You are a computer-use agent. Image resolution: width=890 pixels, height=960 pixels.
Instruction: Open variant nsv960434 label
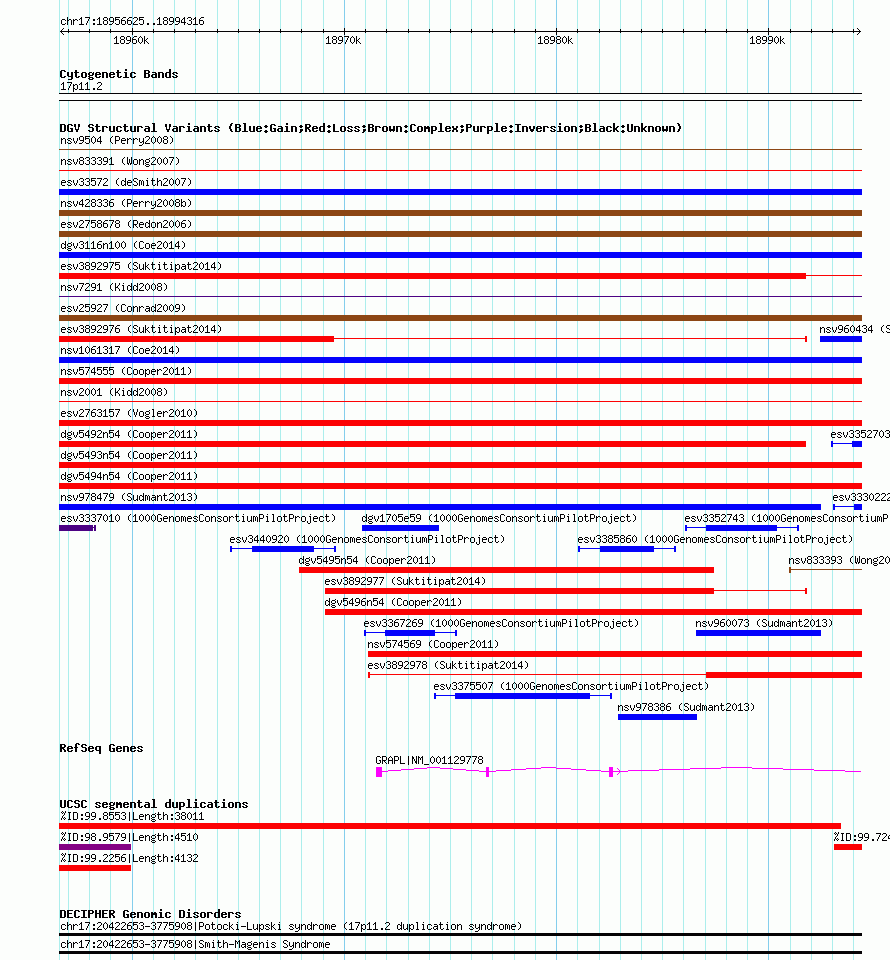(x=854, y=329)
